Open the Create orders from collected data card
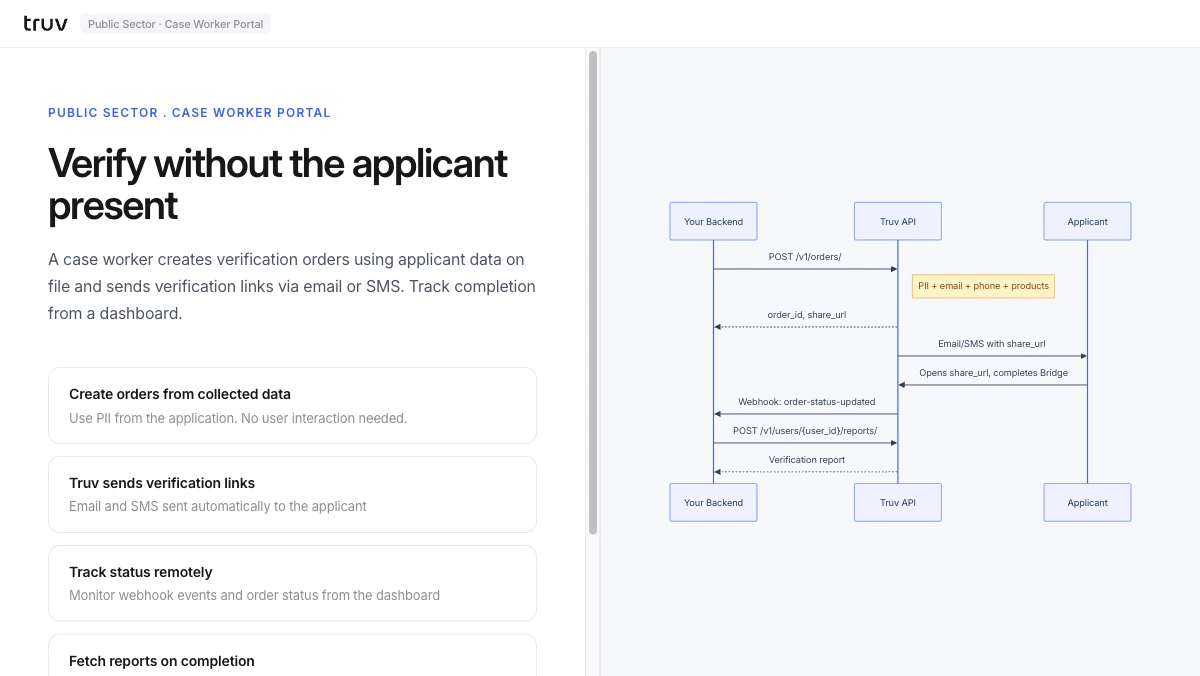This screenshot has width=1200, height=676. tap(292, 405)
